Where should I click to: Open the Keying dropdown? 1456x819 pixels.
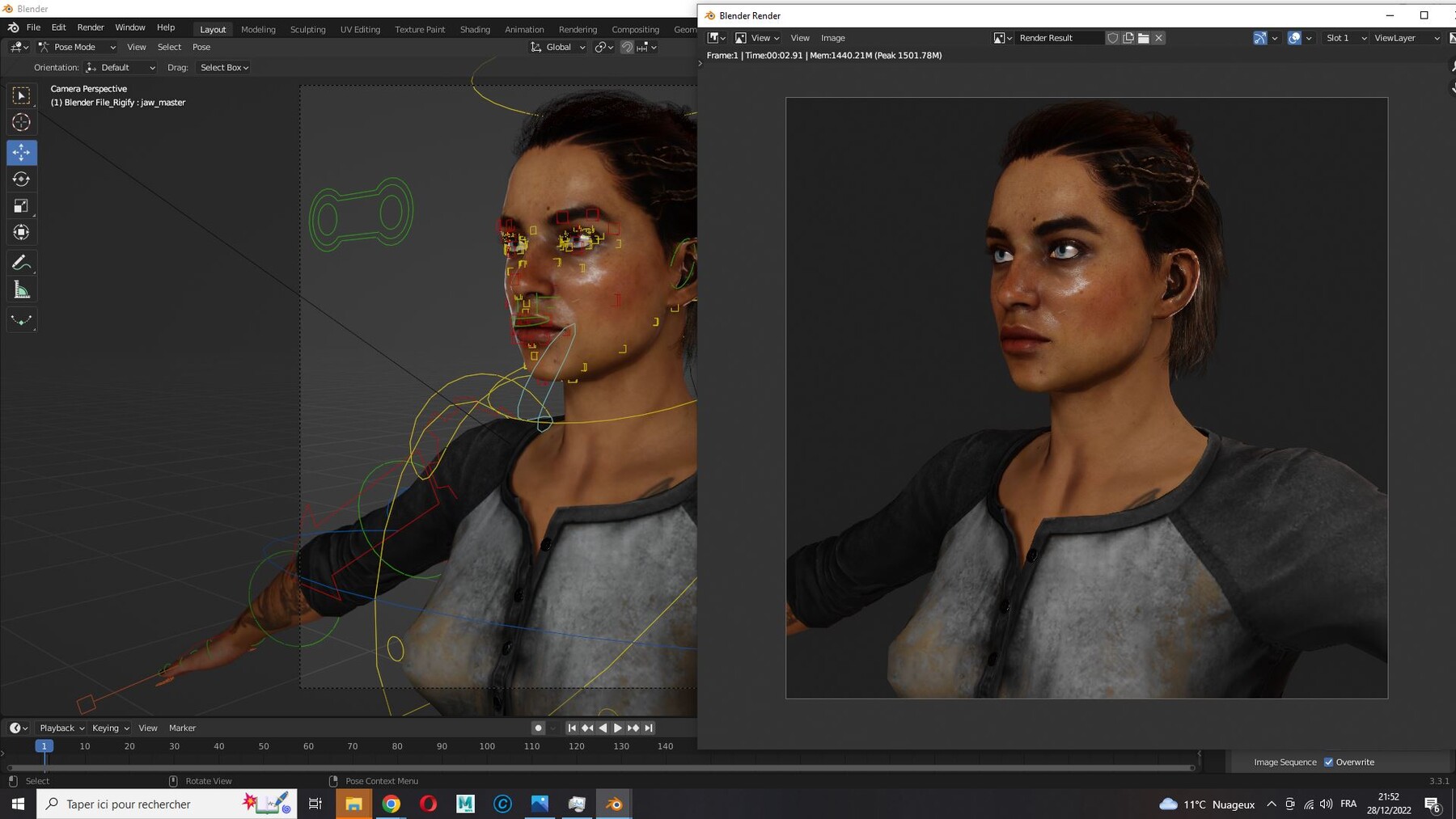110,728
